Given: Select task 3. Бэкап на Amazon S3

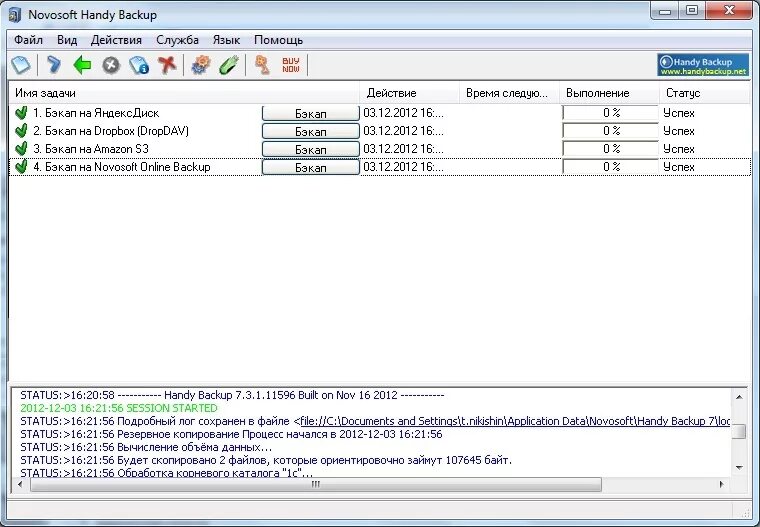Looking at the screenshot, I should point(91,149).
